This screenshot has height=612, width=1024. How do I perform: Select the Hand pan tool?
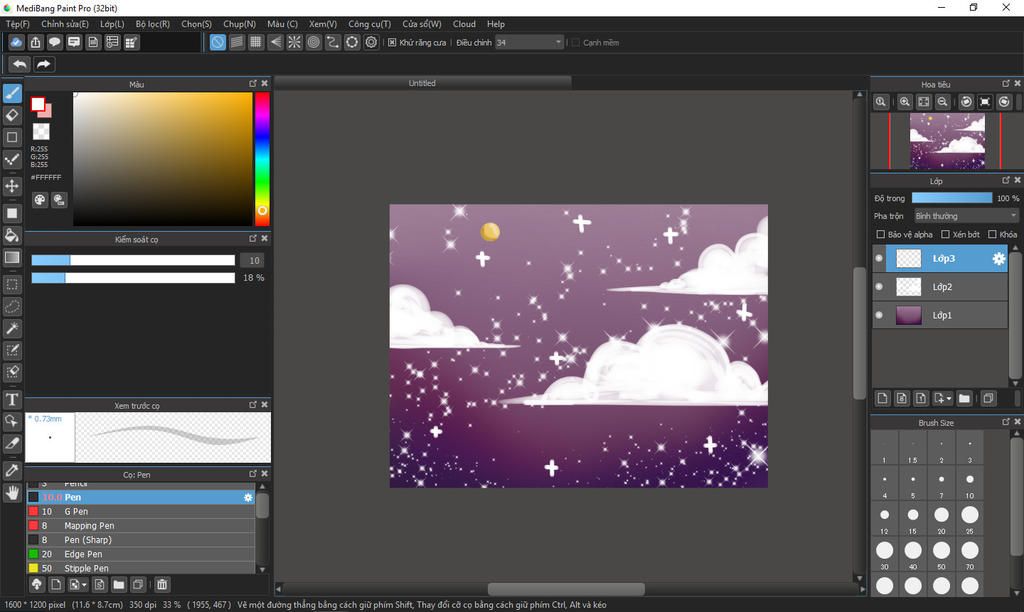pyautogui.click(x=12, y=492)
